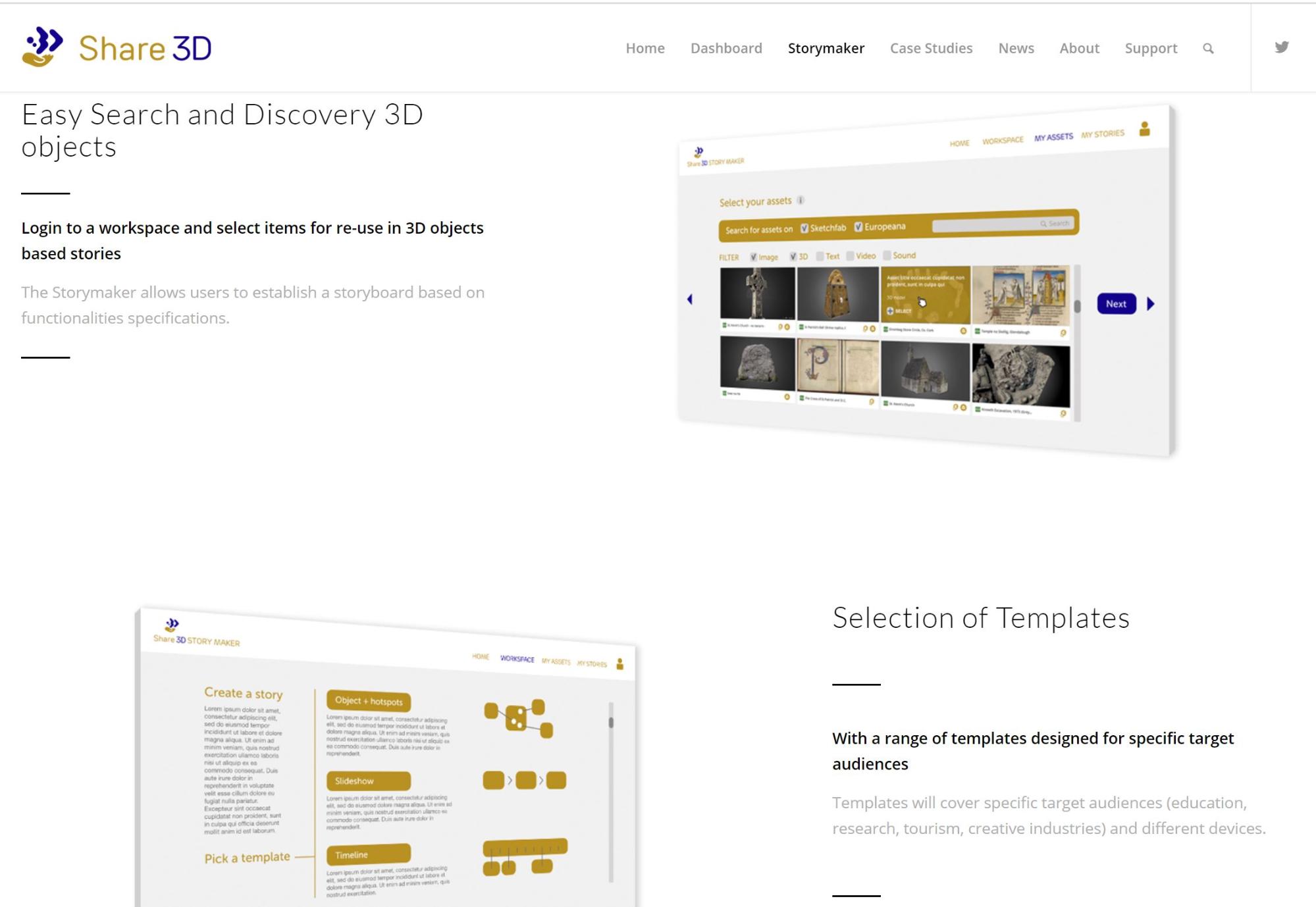Toggle the Europeana checkbox

(x=858, y=227)
